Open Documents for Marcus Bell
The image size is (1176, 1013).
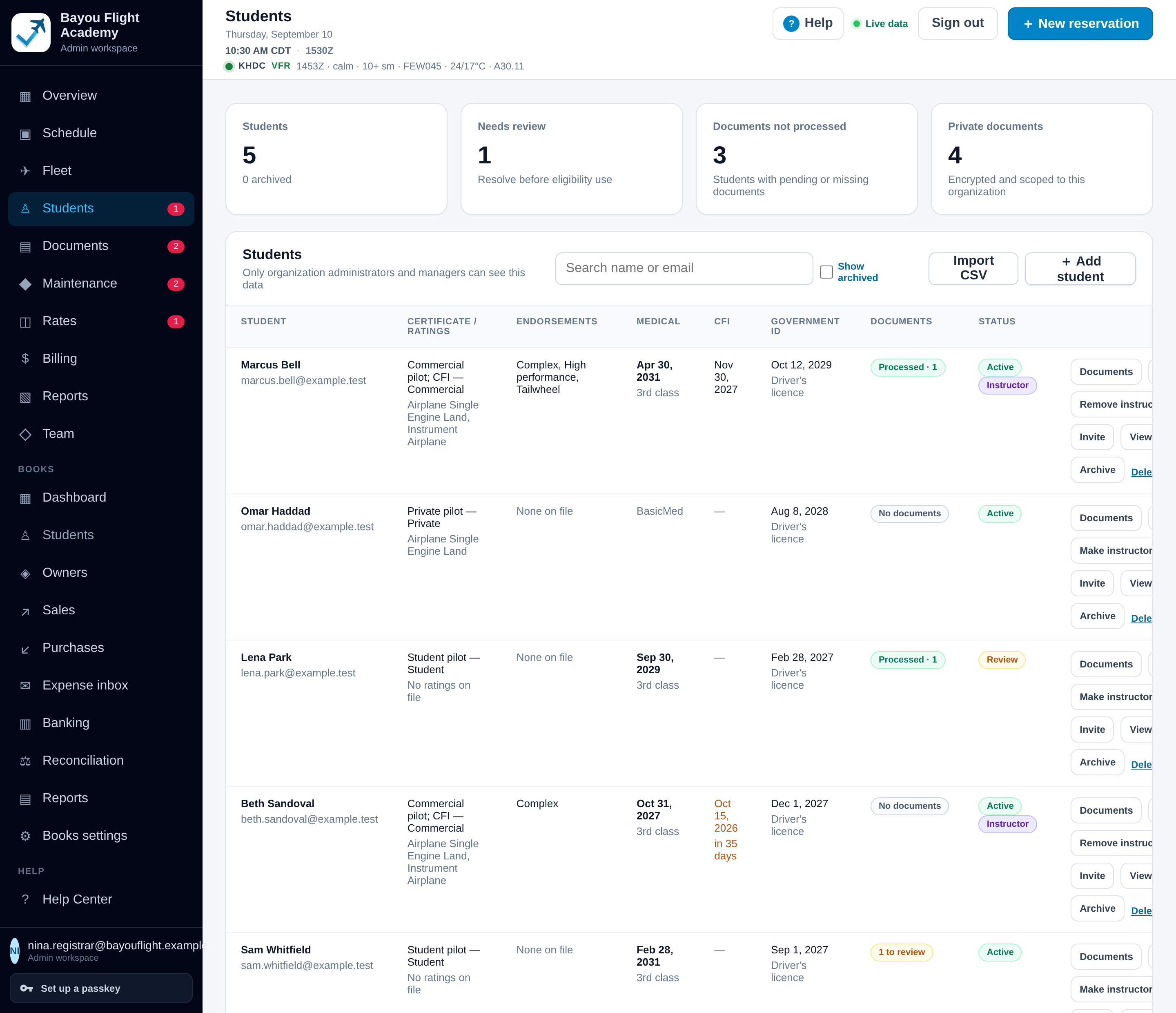point(1106,372)
